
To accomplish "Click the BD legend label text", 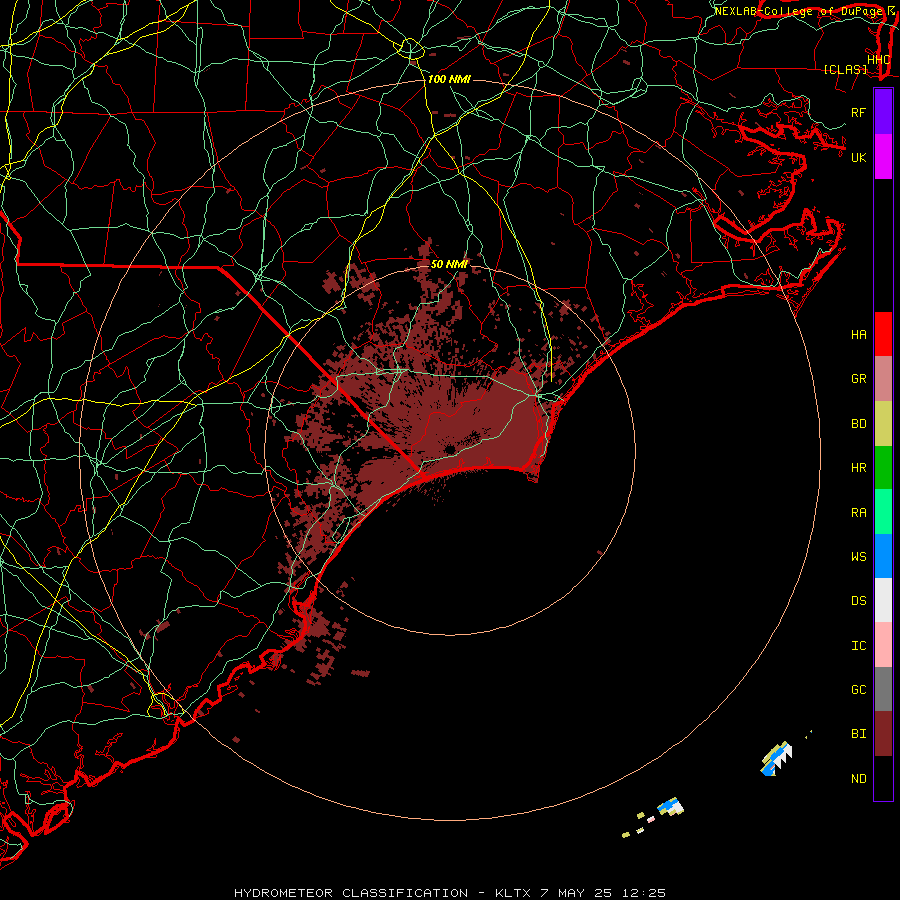I will 858,424.
